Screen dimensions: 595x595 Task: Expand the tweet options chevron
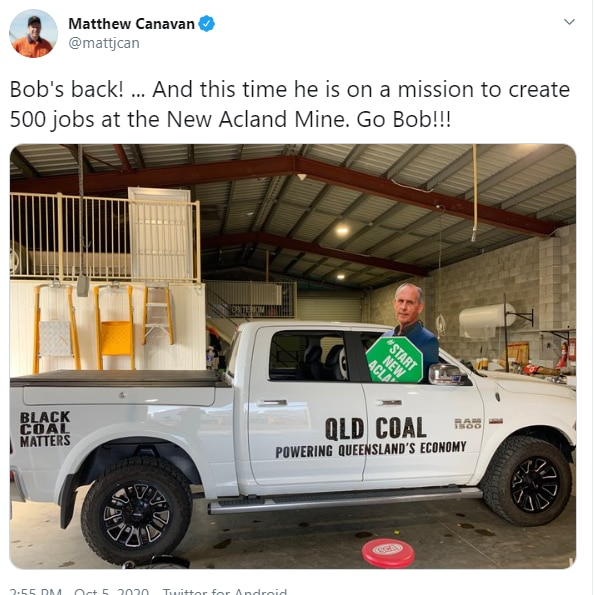tap(569, 22)
